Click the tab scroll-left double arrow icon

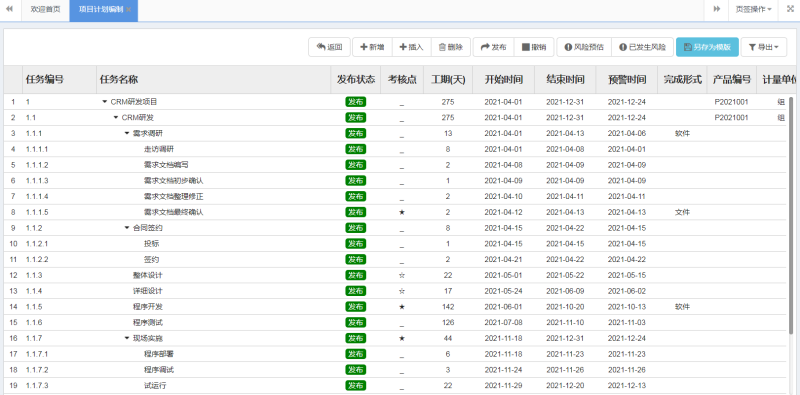tap(9, 9)
